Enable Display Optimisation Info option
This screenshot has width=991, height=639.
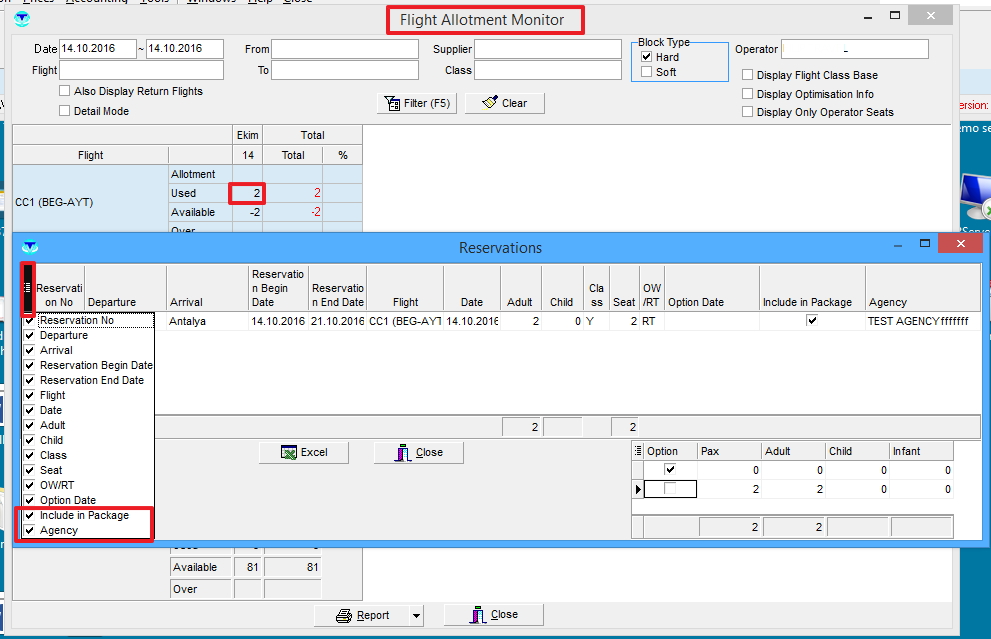748,94
